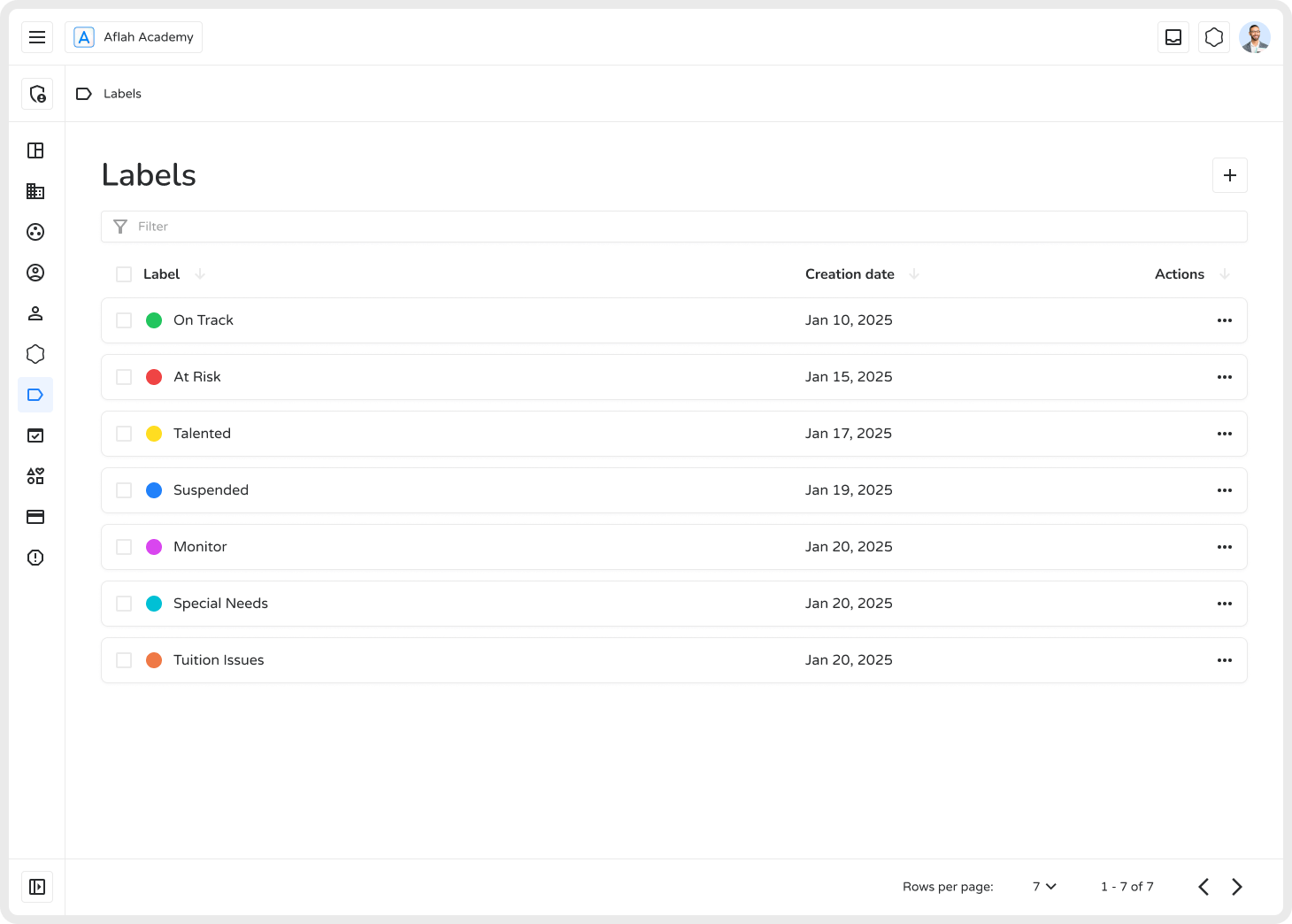The image size is (1292, 924).
Task: Open the hamburger menu in top bar
Action: (37, 37)
